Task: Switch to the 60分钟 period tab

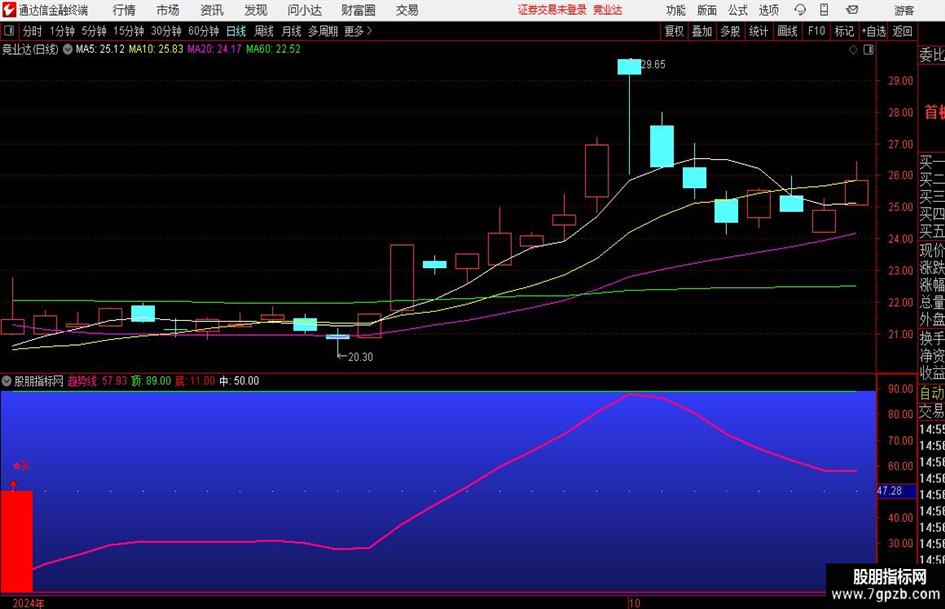Action: (204, 31)
